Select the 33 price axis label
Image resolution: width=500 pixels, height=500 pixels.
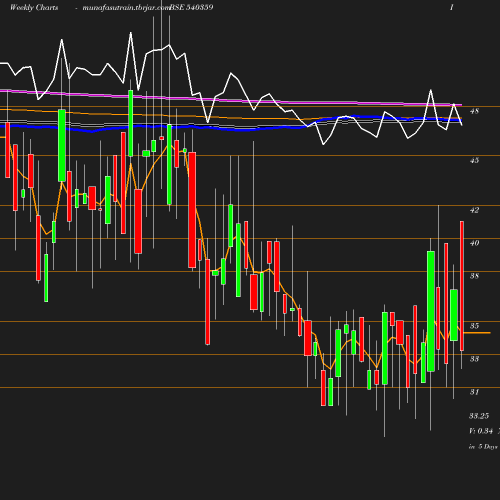coord(474,359)
